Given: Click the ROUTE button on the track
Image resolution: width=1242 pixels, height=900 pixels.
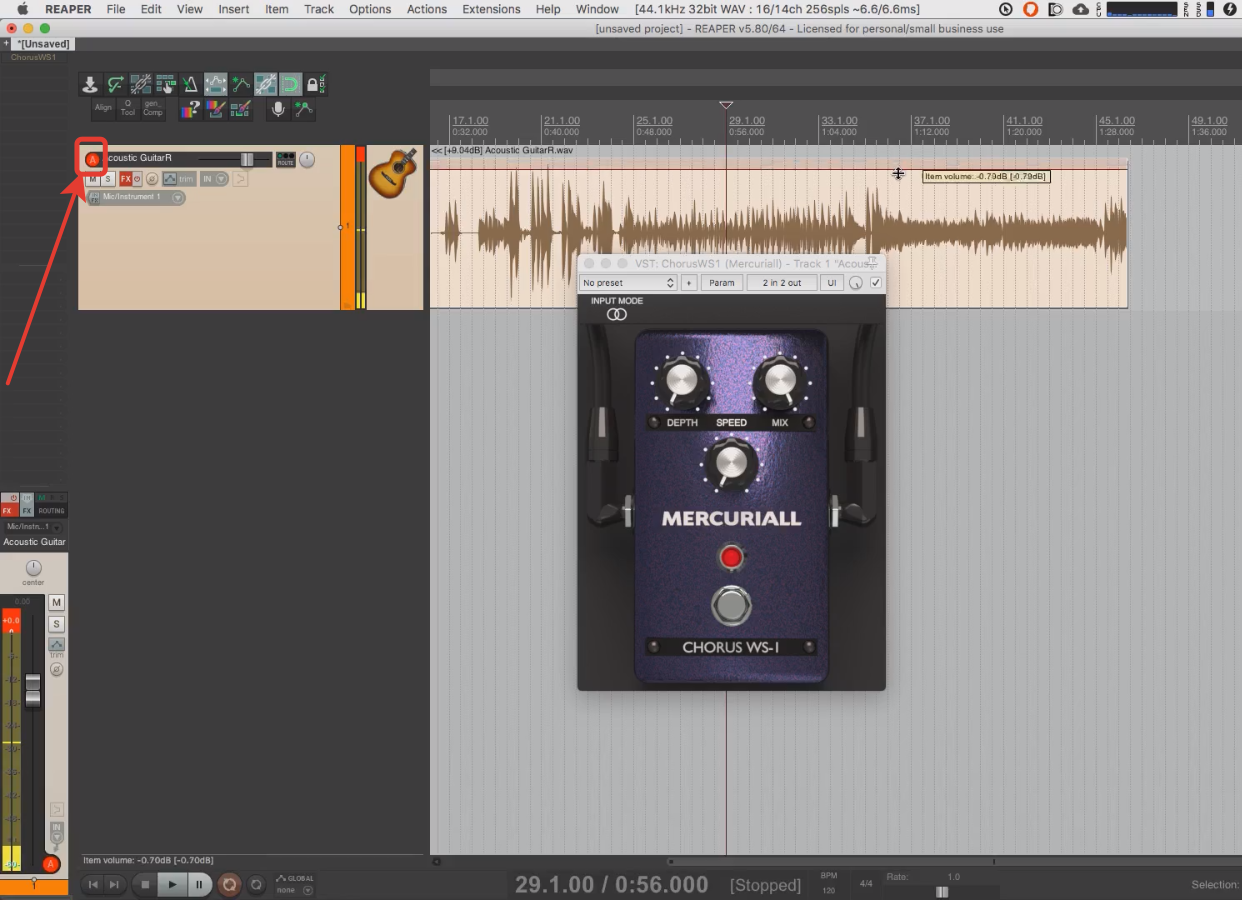Looking at the screenshot, I should click(286, 159).
